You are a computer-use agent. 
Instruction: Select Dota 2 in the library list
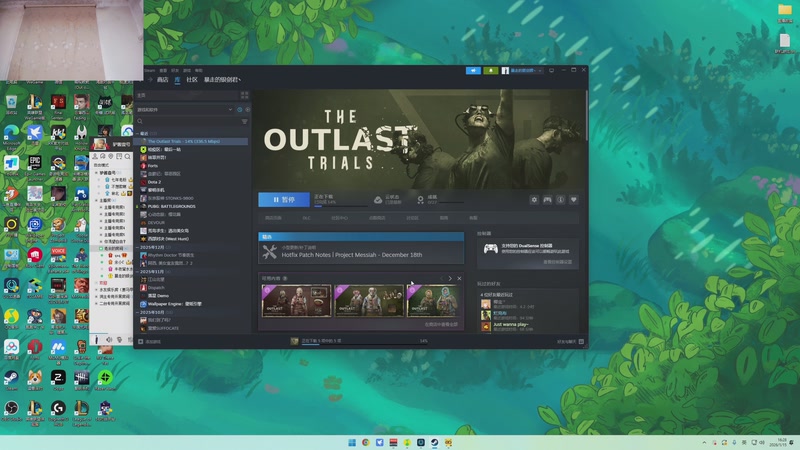pos(154,182)
